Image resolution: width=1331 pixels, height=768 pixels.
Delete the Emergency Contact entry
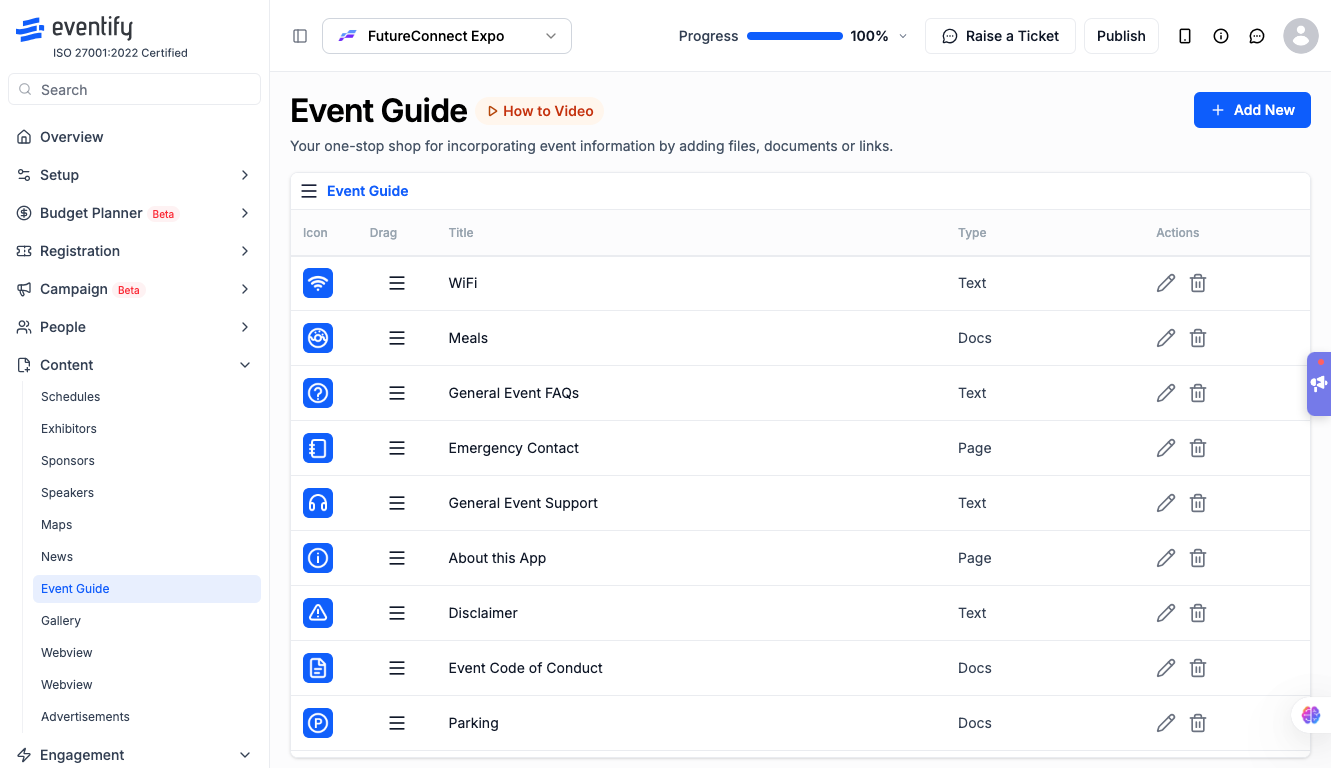coord(1198,448)
